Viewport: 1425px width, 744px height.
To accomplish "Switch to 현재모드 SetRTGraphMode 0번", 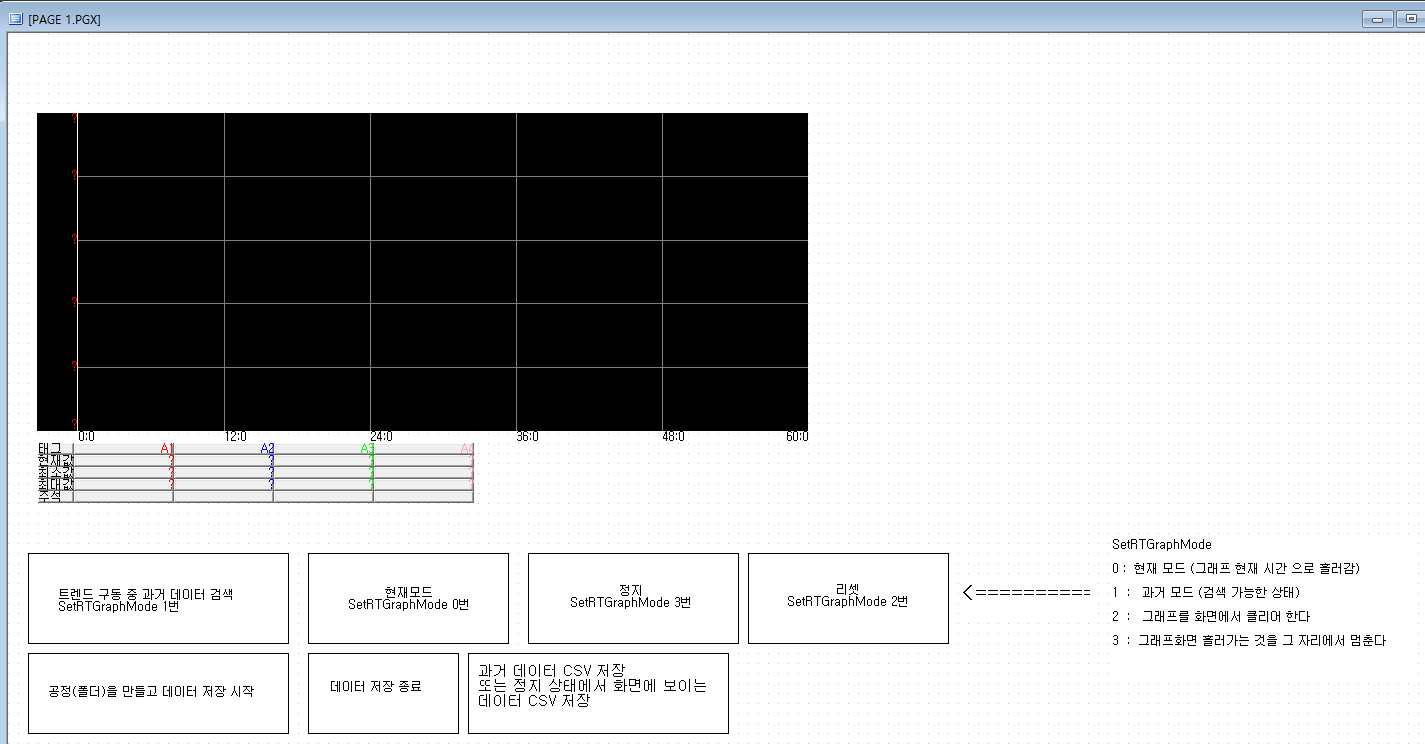I will (x=408, y=598).
